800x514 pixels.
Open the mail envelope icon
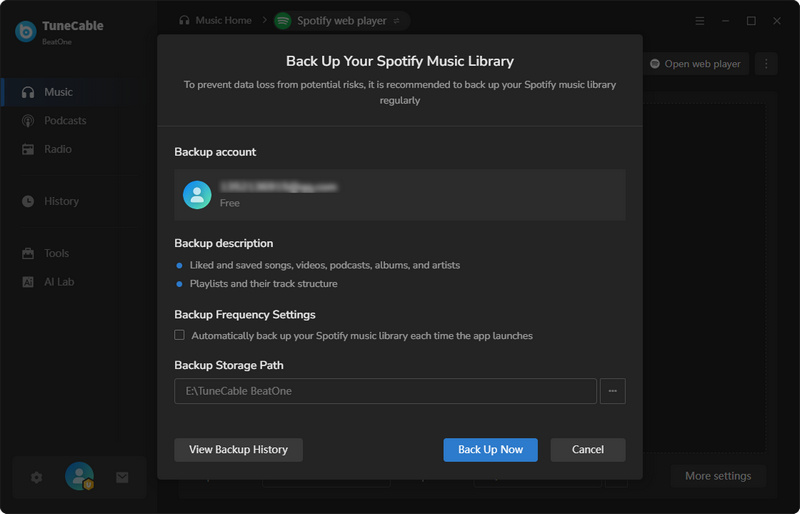pyautogui.click(x=122, y=477)
